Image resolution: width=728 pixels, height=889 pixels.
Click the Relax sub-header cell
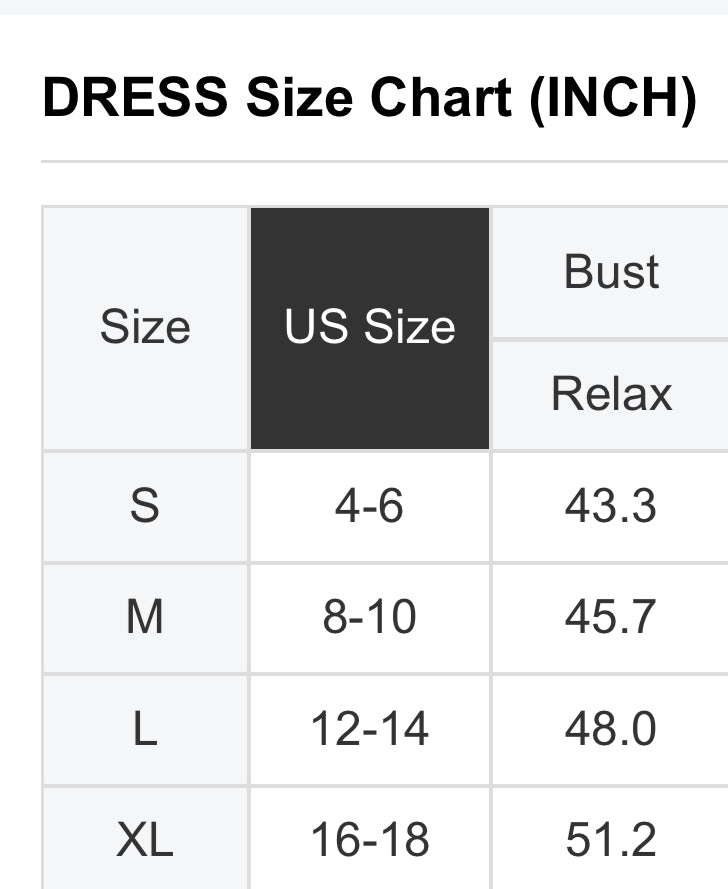click(x=611, y=395)
